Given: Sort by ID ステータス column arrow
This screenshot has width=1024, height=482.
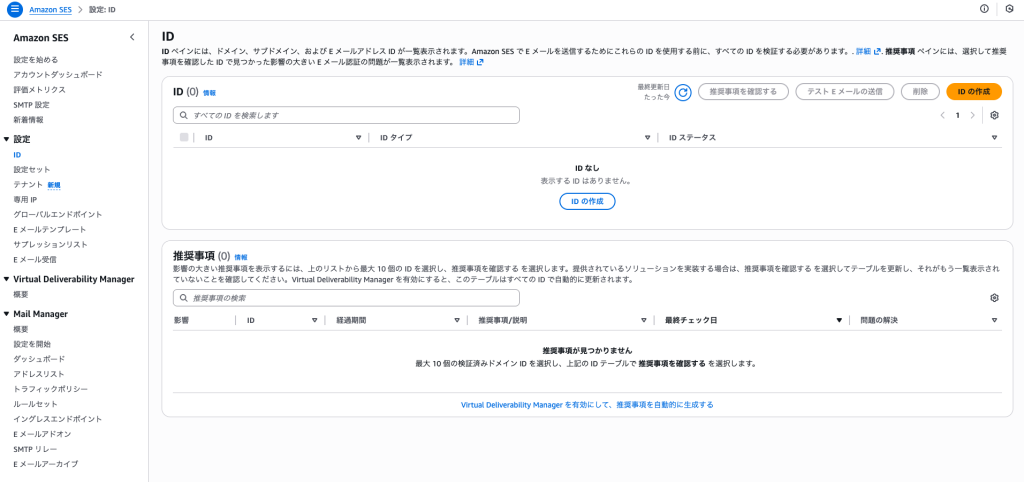Looking at the screenshot, I should click(x=995, y=137).
